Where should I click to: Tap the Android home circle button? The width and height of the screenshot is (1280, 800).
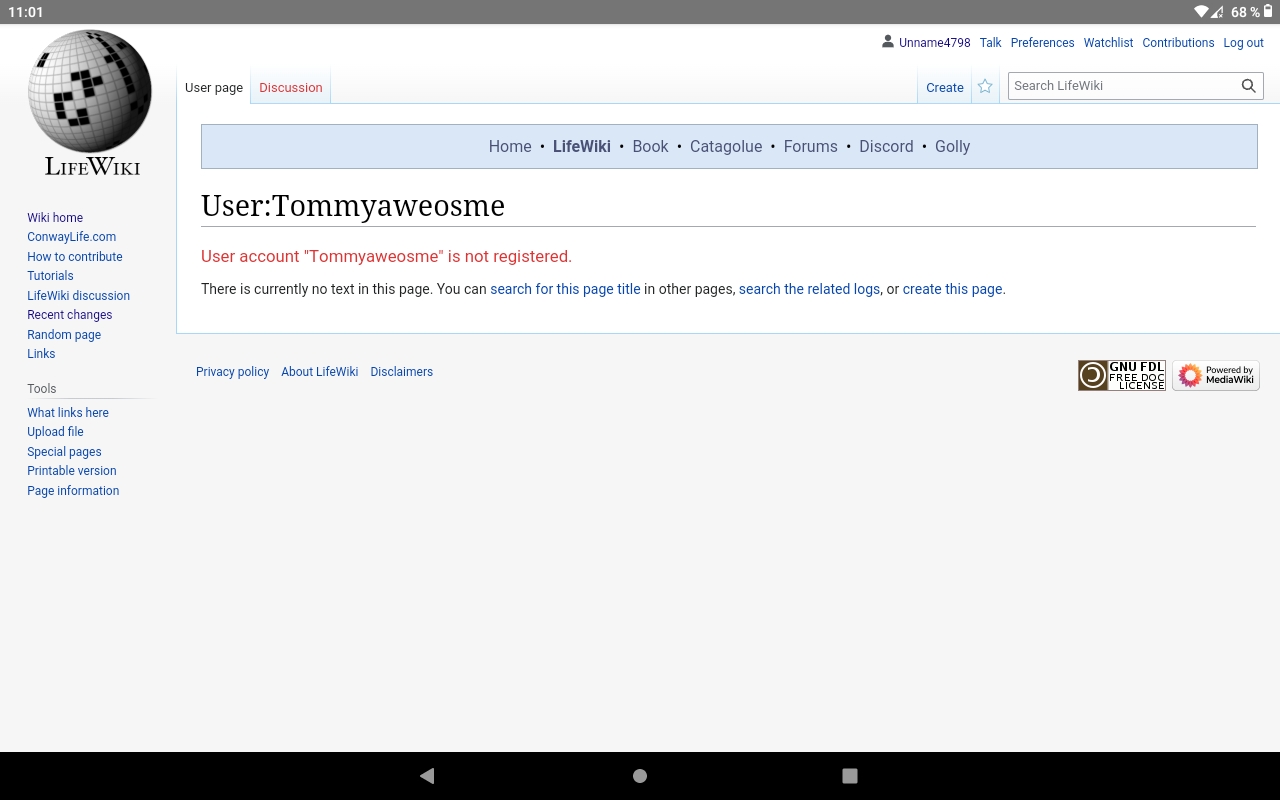[640, 775]
